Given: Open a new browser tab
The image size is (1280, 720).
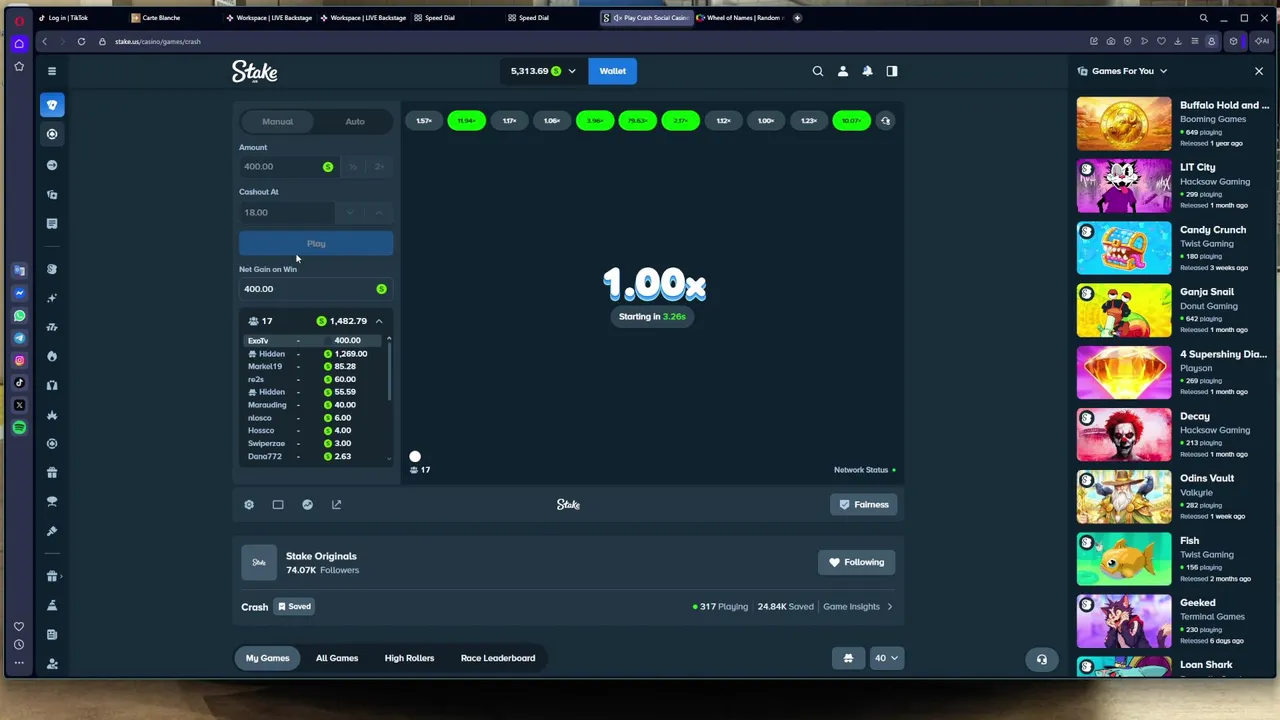Looking at the screenshot, I should 797,18.
